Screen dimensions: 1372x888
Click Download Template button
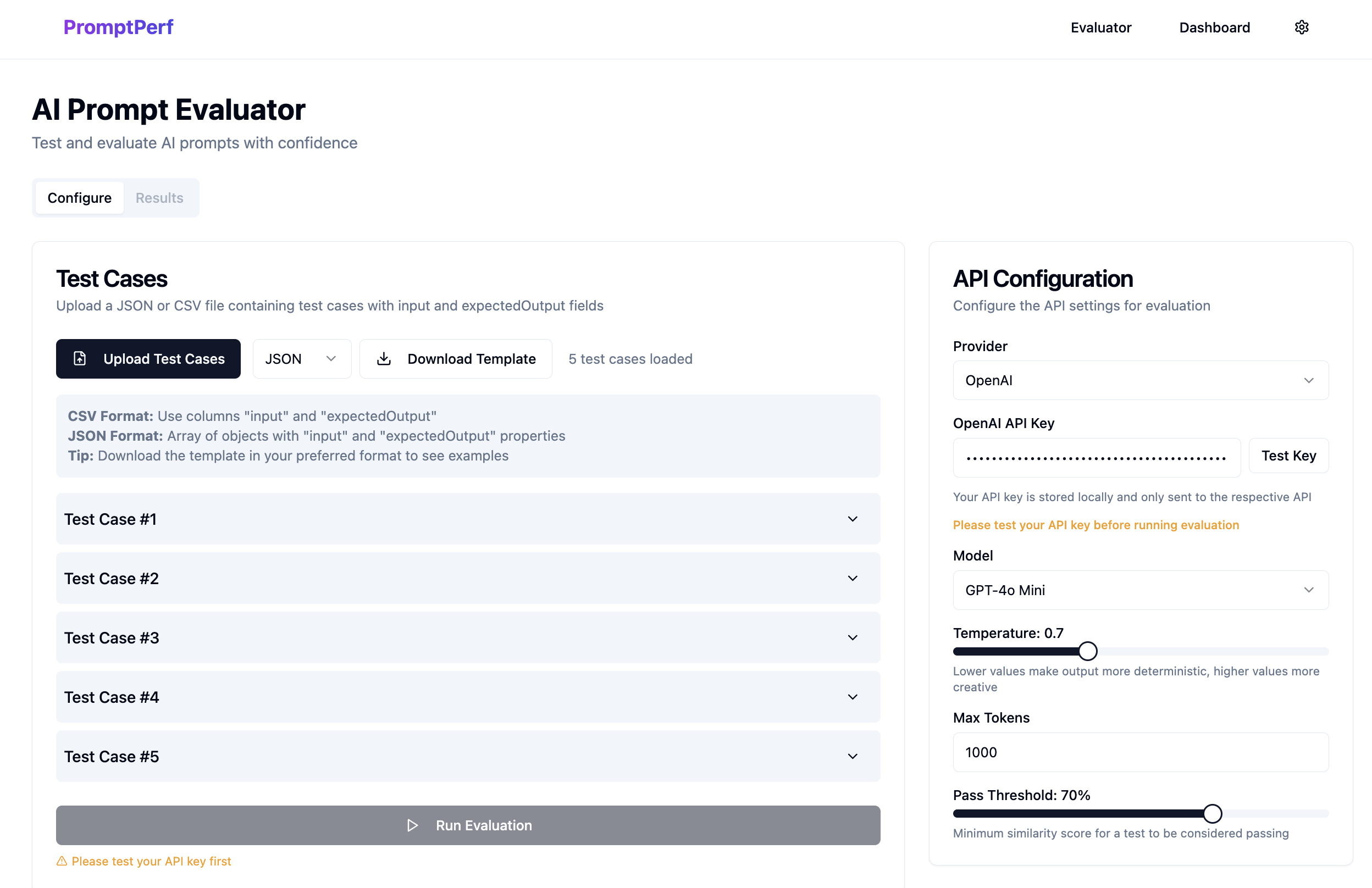click(x=456, y=358)
